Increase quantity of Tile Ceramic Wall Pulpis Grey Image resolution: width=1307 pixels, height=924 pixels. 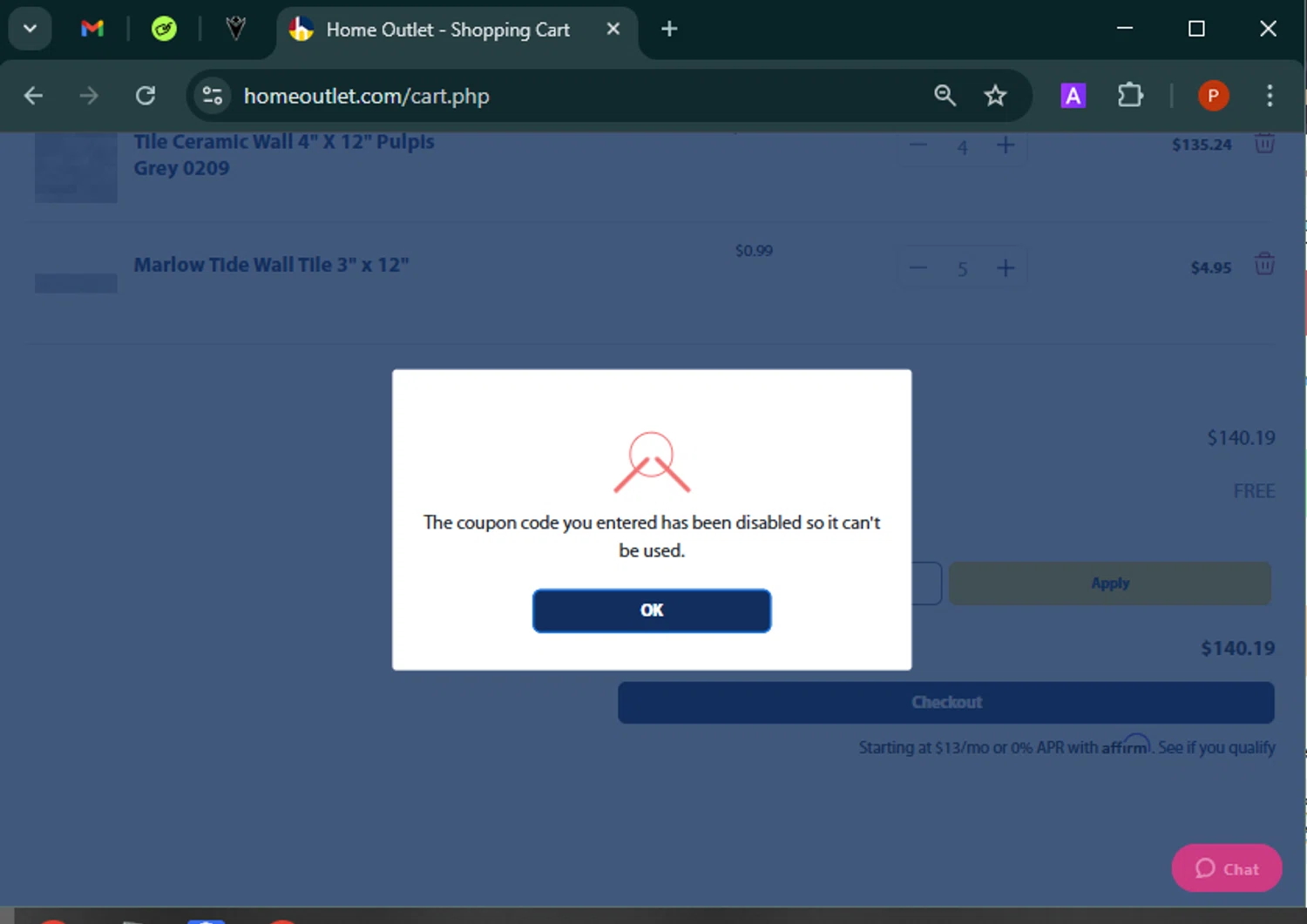tap(1006, 145)
